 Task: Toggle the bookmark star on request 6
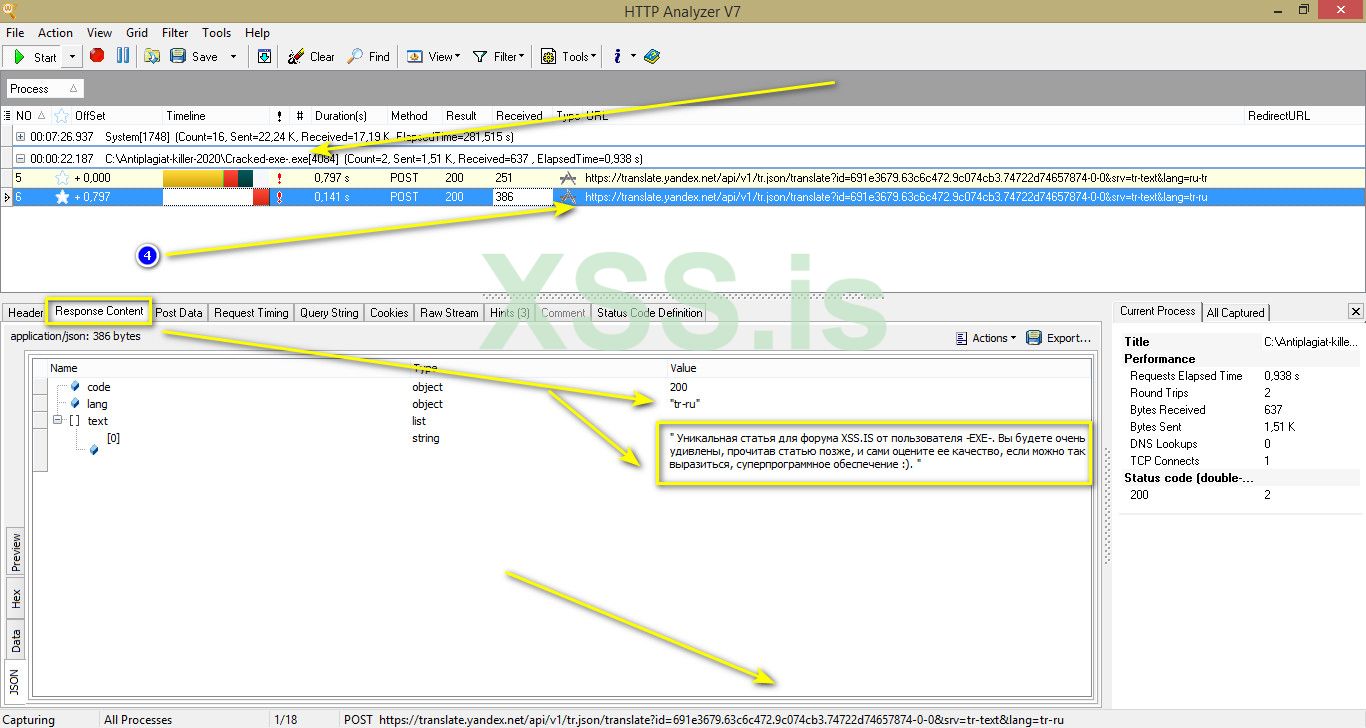(62, 198)
